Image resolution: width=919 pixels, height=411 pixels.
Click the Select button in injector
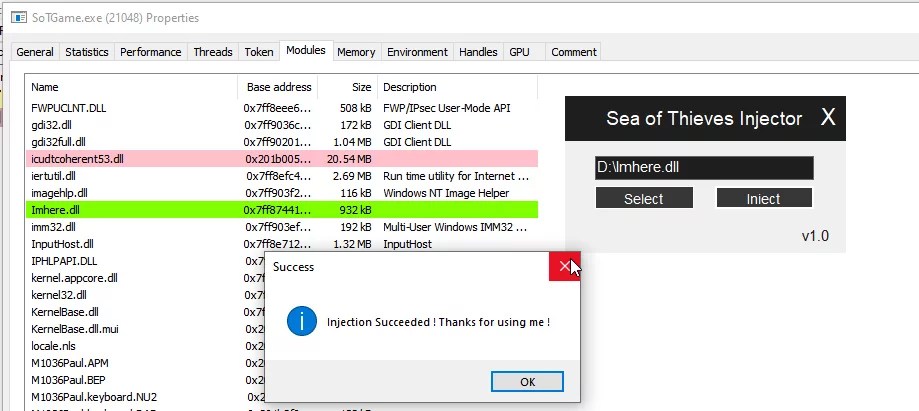click(644, 198)
